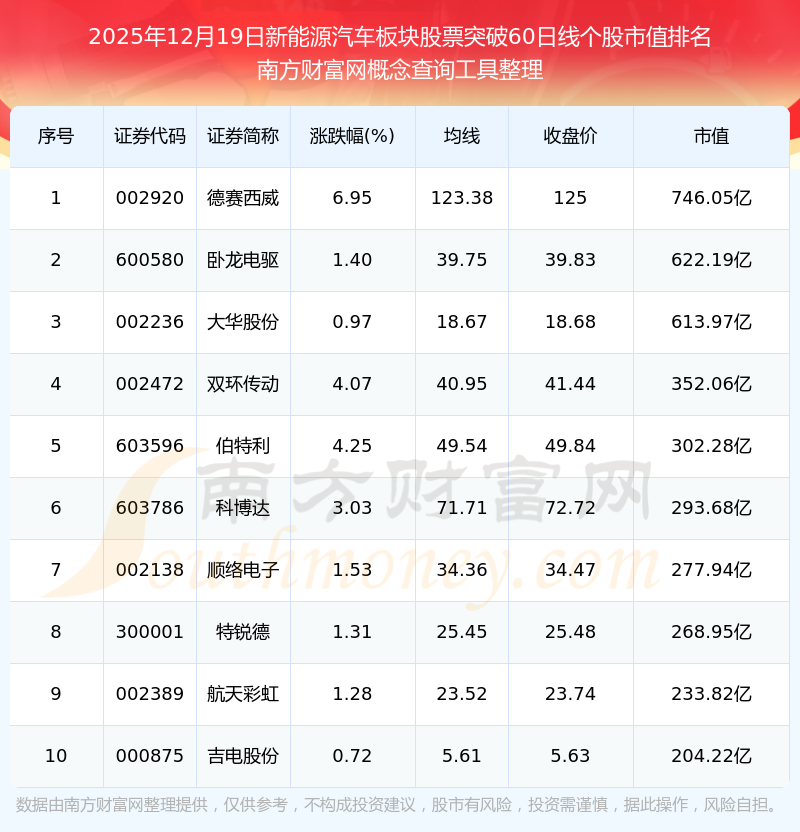This screenshot has height=832, width=800.
Task: Click market value 352.06亿
Action: pos(711,384)
